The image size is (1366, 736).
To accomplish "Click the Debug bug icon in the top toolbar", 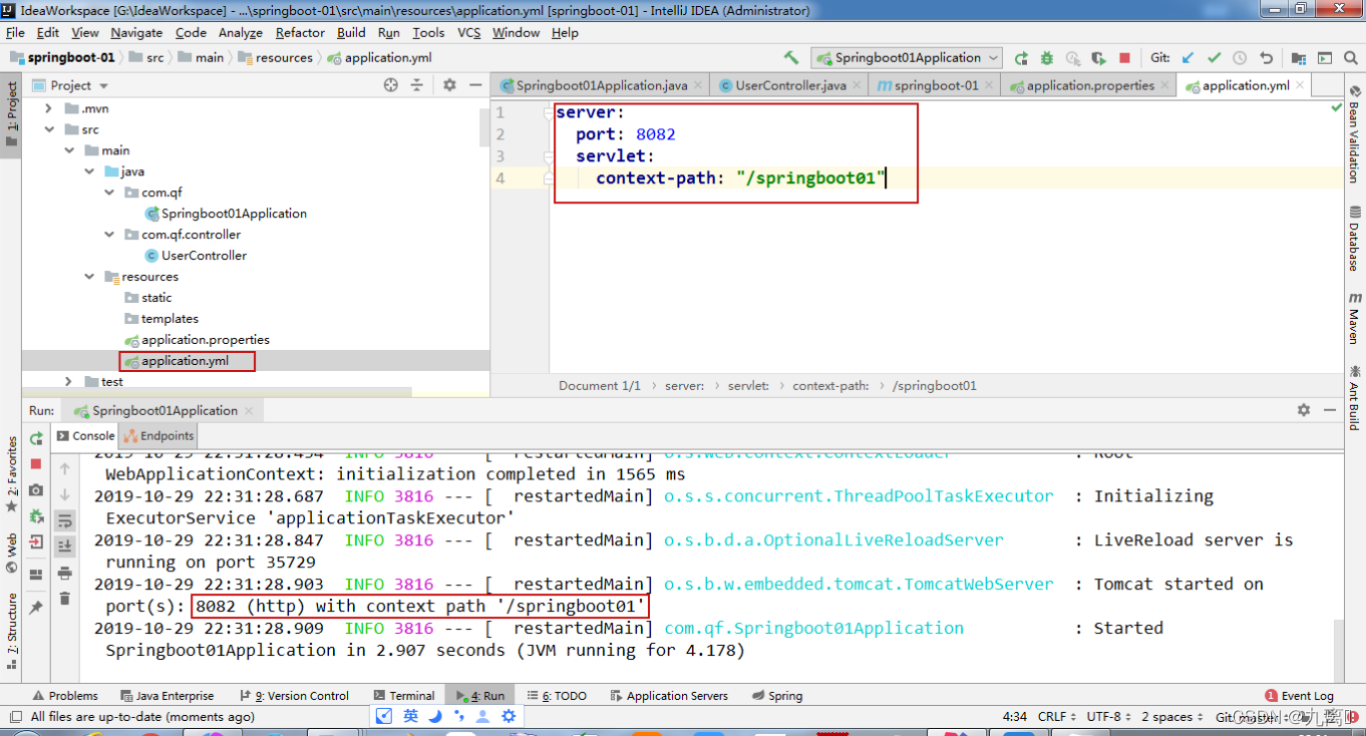I will click(1047, 58).
